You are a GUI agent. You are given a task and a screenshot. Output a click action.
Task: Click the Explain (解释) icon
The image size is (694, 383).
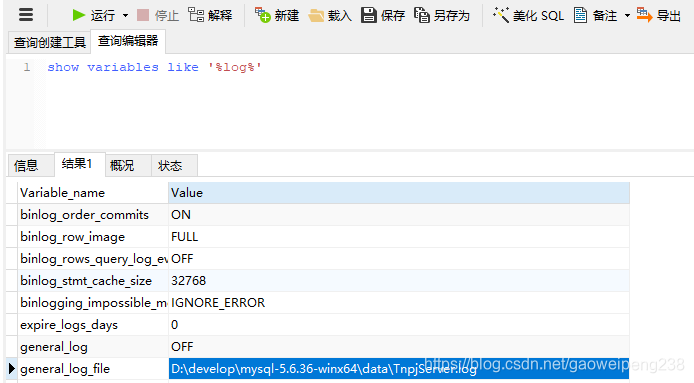coord(196,15)
